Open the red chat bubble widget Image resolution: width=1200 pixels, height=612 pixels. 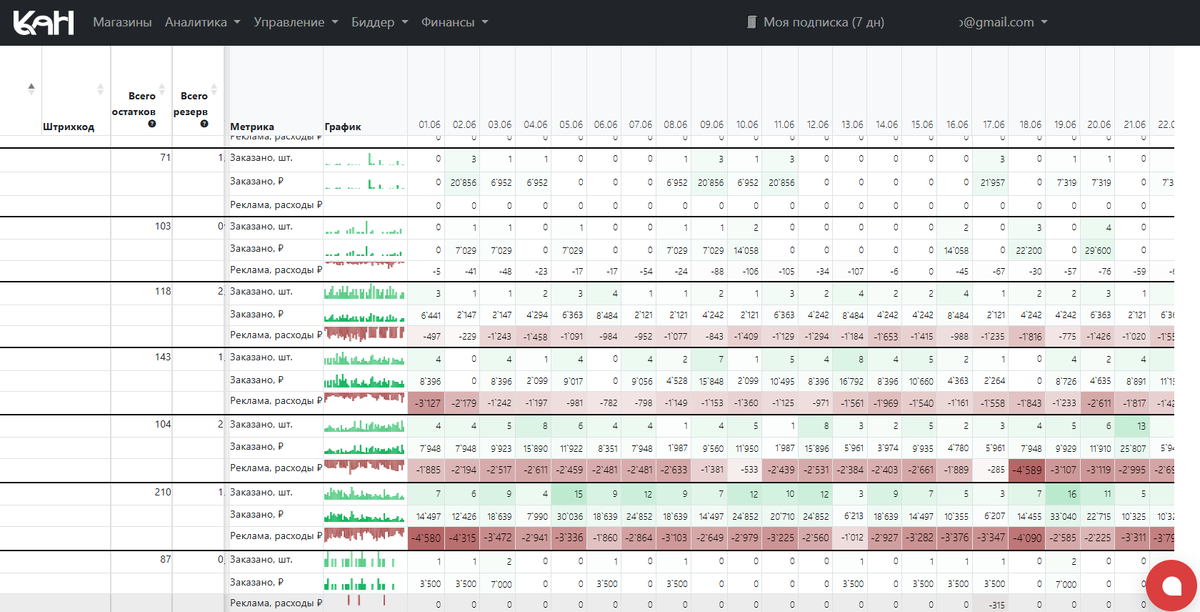[1171, 584]
